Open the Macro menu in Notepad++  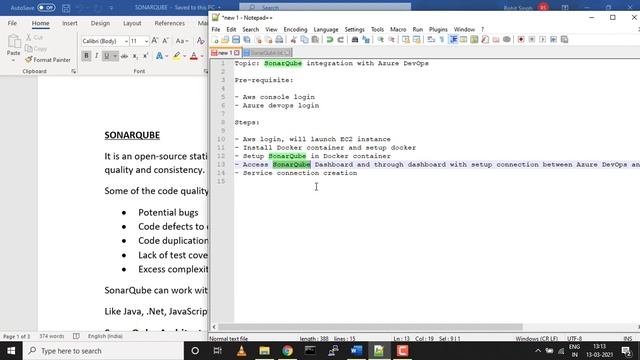tap(398, 29)
